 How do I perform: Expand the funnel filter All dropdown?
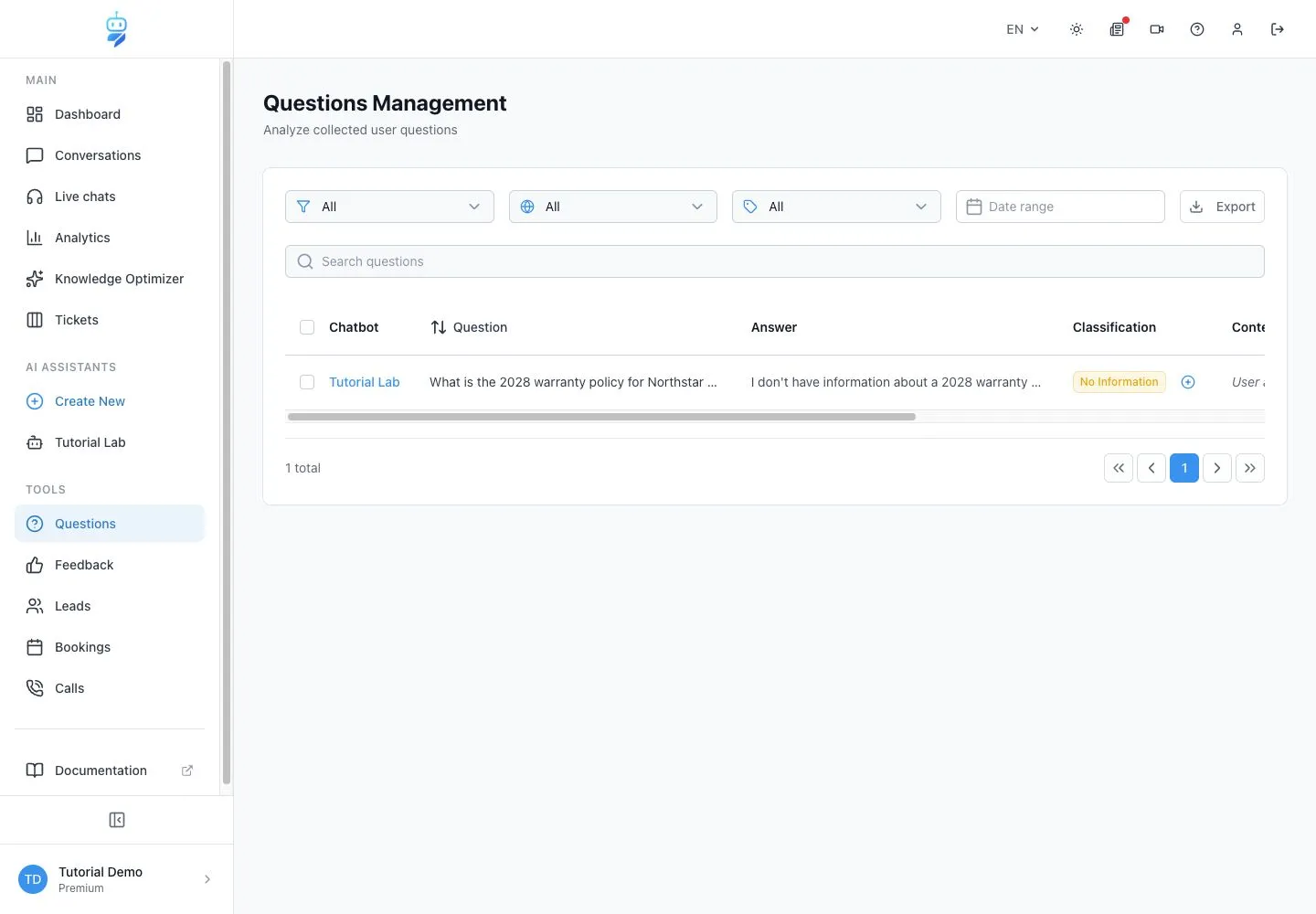[389, 207]
